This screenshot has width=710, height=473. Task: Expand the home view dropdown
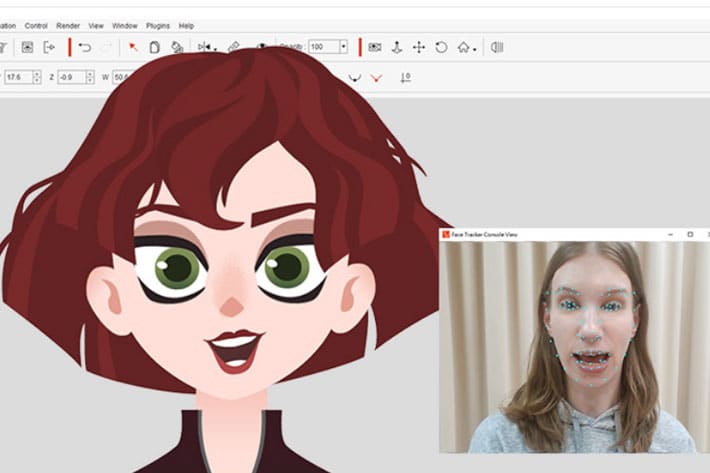tap(475, 47)
